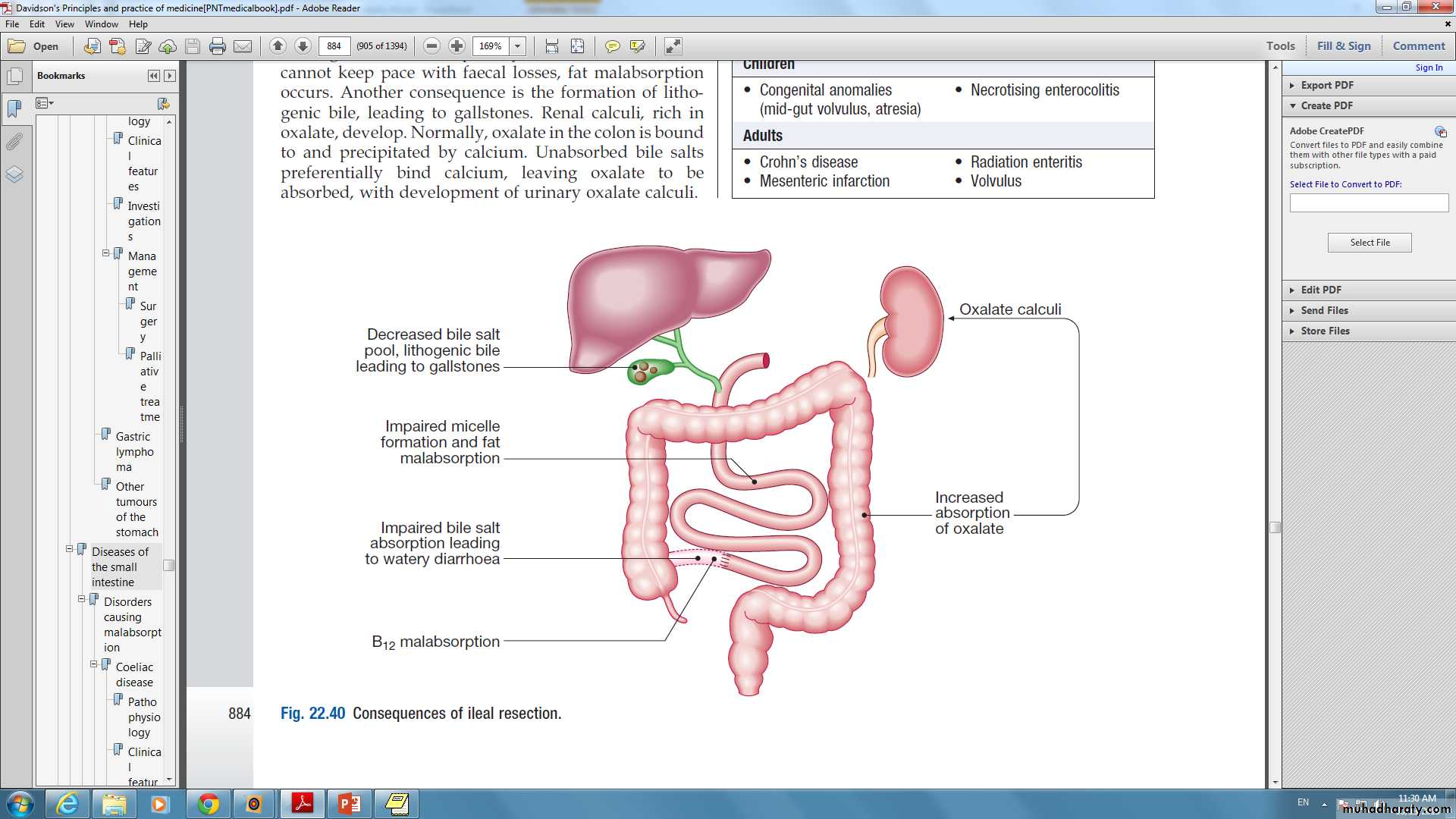Switch to read mode fullscreen icon
1456x819 pixels.
[673, 46]
